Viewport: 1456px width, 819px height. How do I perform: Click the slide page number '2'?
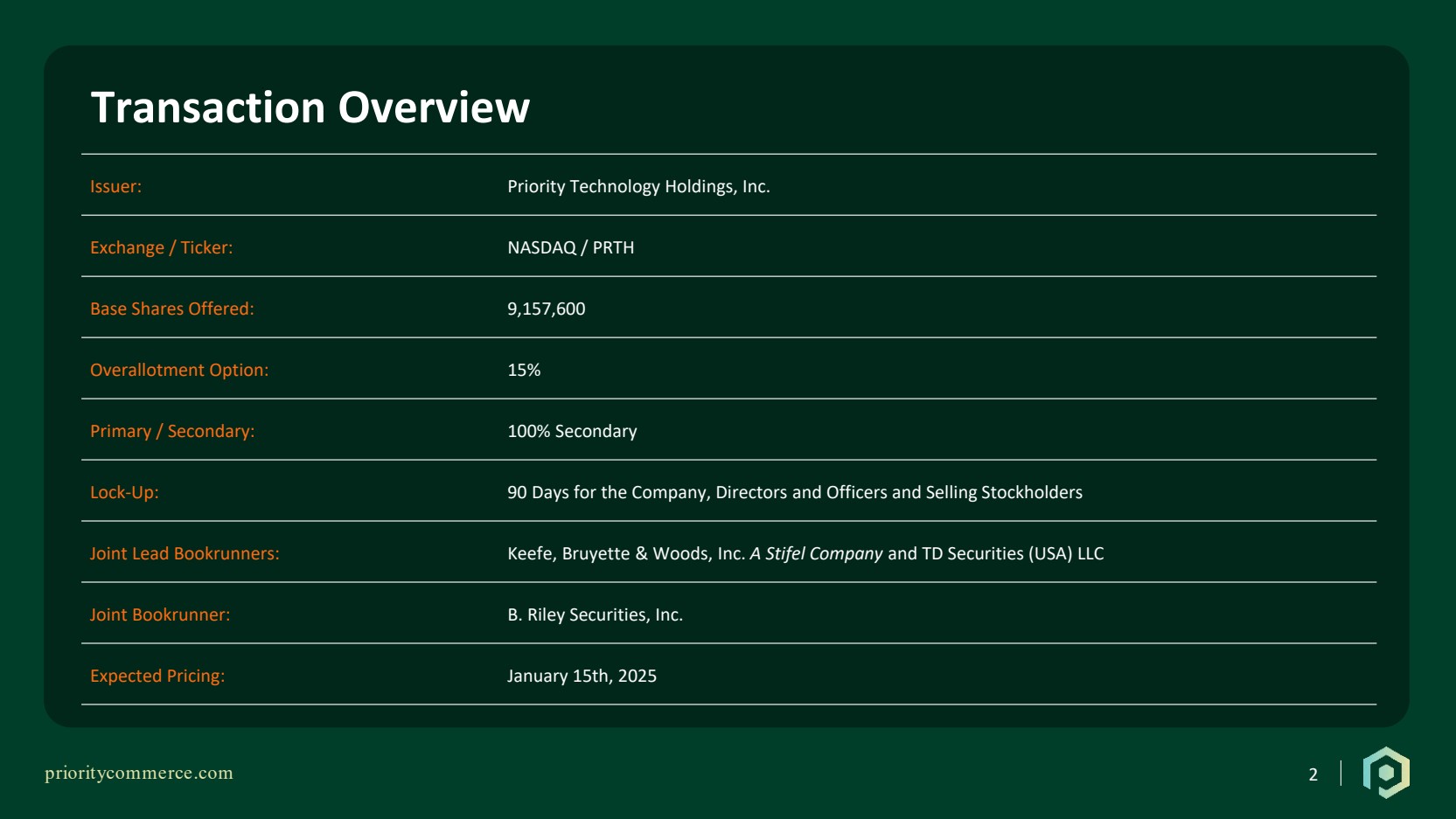coord(1313,774)
